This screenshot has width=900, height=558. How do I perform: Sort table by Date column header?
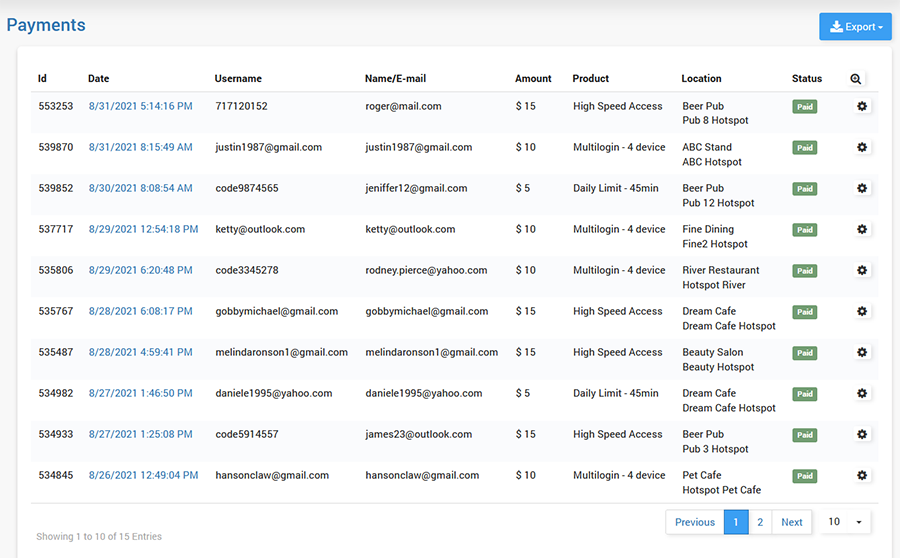coord(98,79)
